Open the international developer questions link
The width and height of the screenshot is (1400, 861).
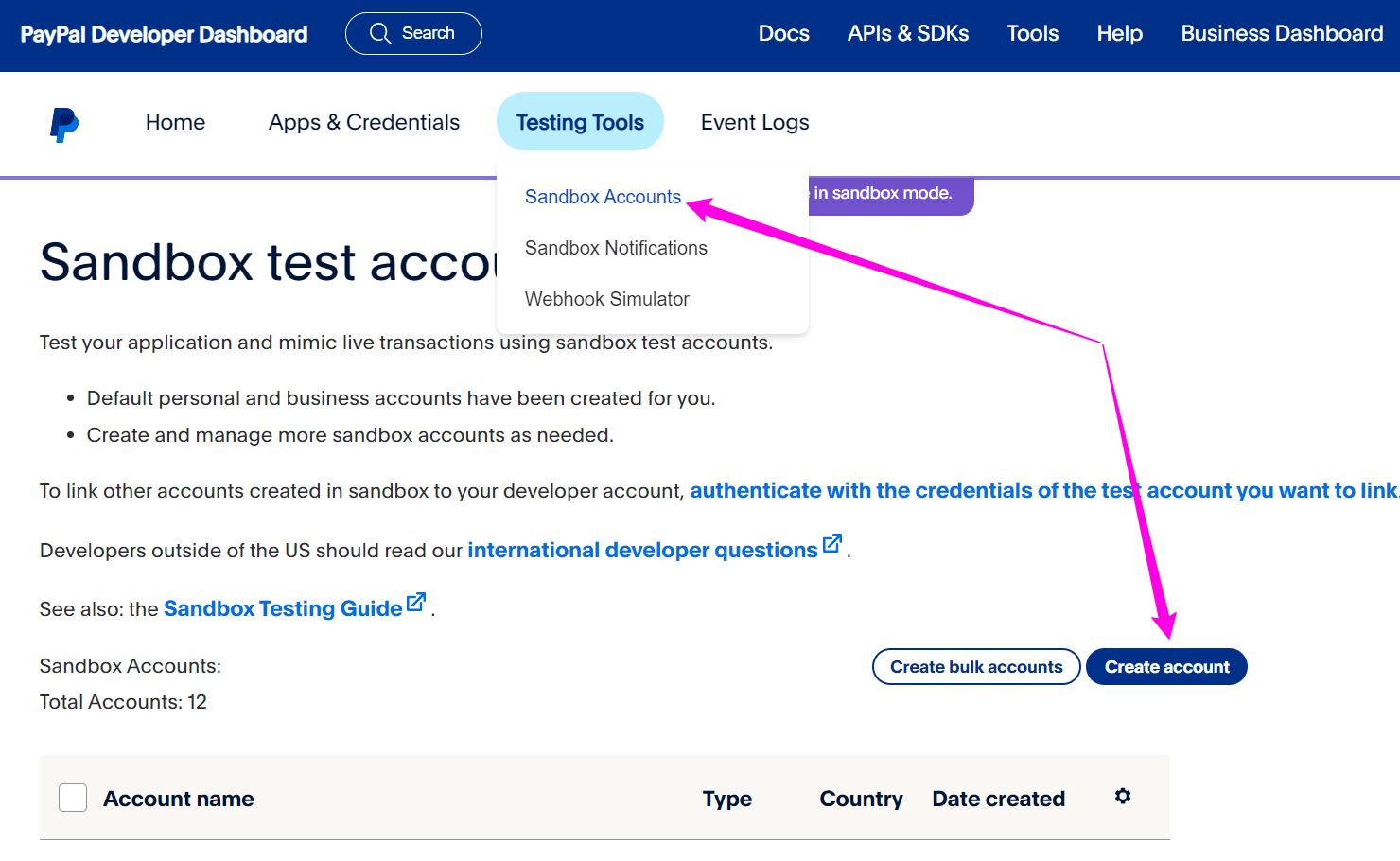click(642, 550)
